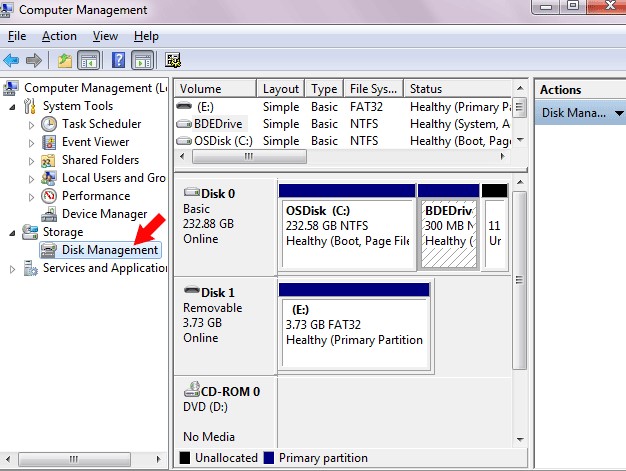Click the Task Scheduler clock icon
Viewport: 626px width, 471px height.
coord(49,124)
